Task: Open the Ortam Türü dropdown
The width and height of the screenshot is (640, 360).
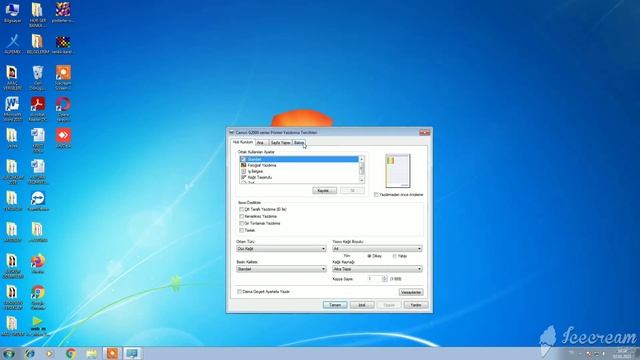Action: coord(281,249)
